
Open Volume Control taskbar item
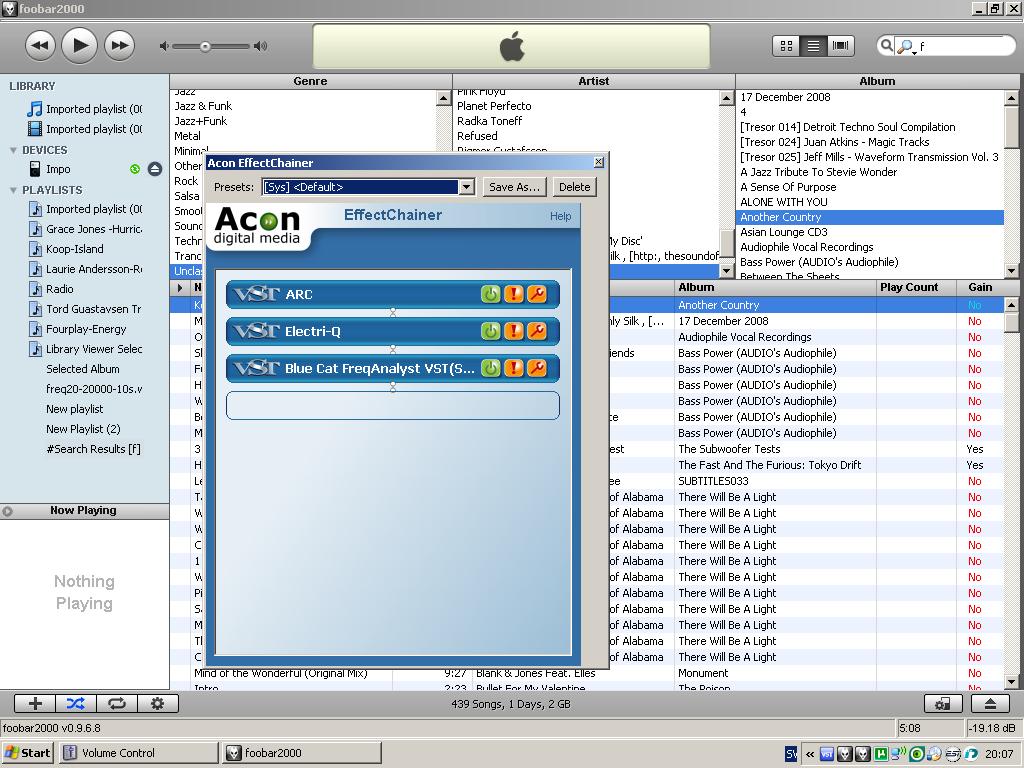pos(138,753)
